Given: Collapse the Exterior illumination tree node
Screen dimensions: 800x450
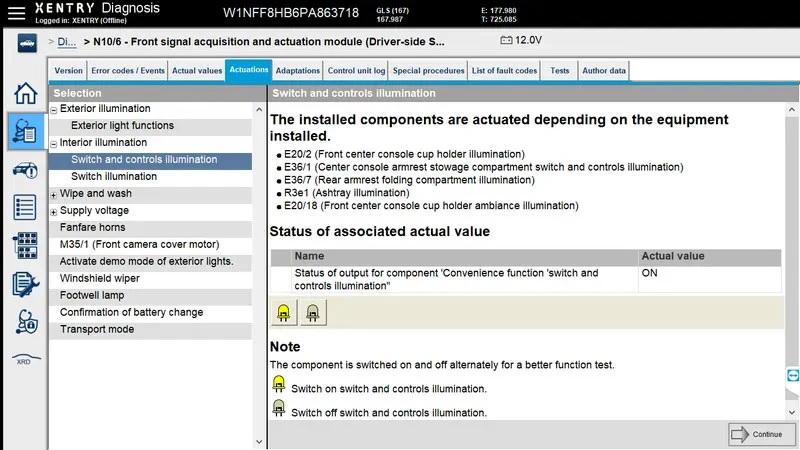Looking at the screenshot, I should point(54,110).
